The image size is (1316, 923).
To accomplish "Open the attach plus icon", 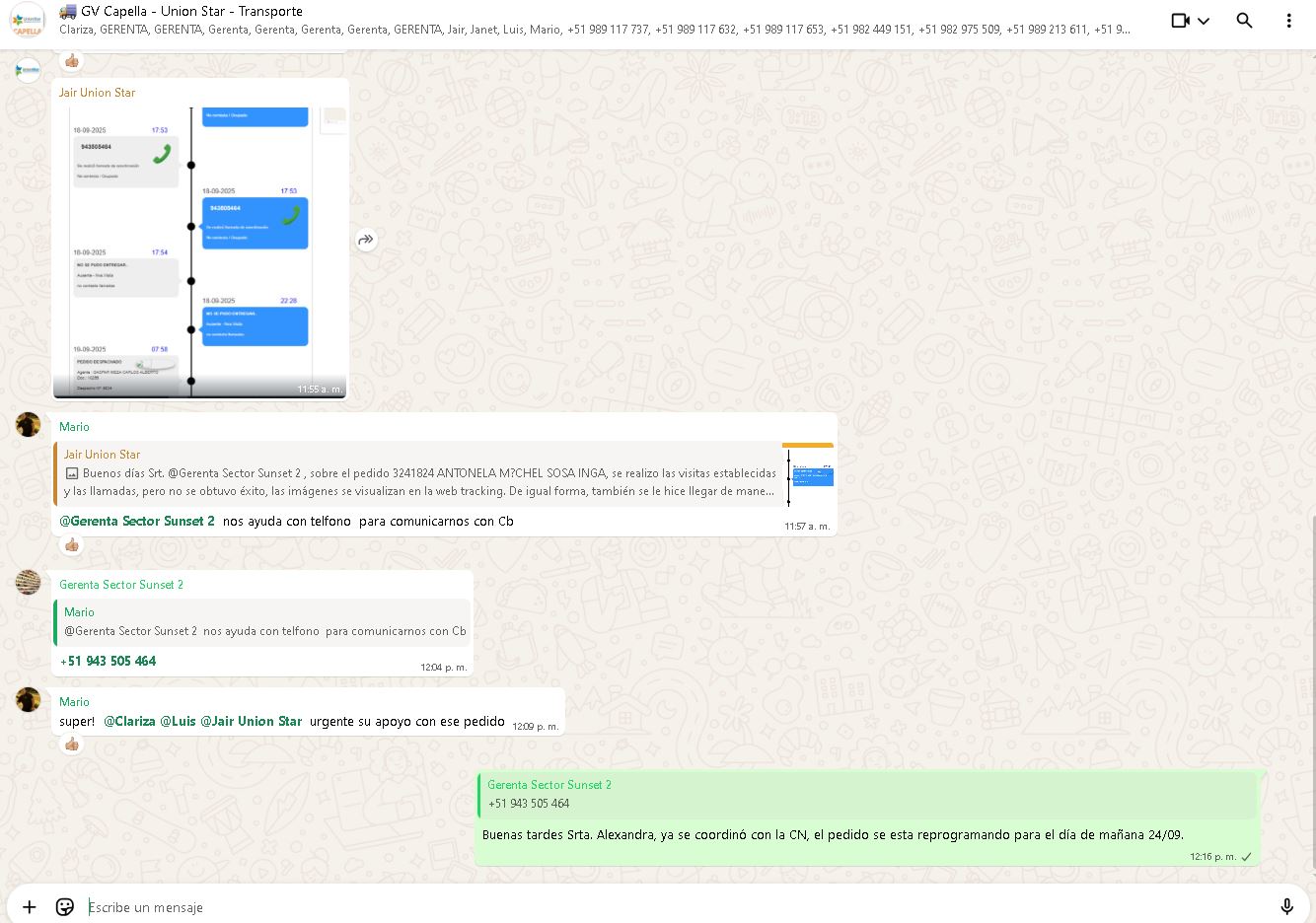I will (x=30, y=907).
